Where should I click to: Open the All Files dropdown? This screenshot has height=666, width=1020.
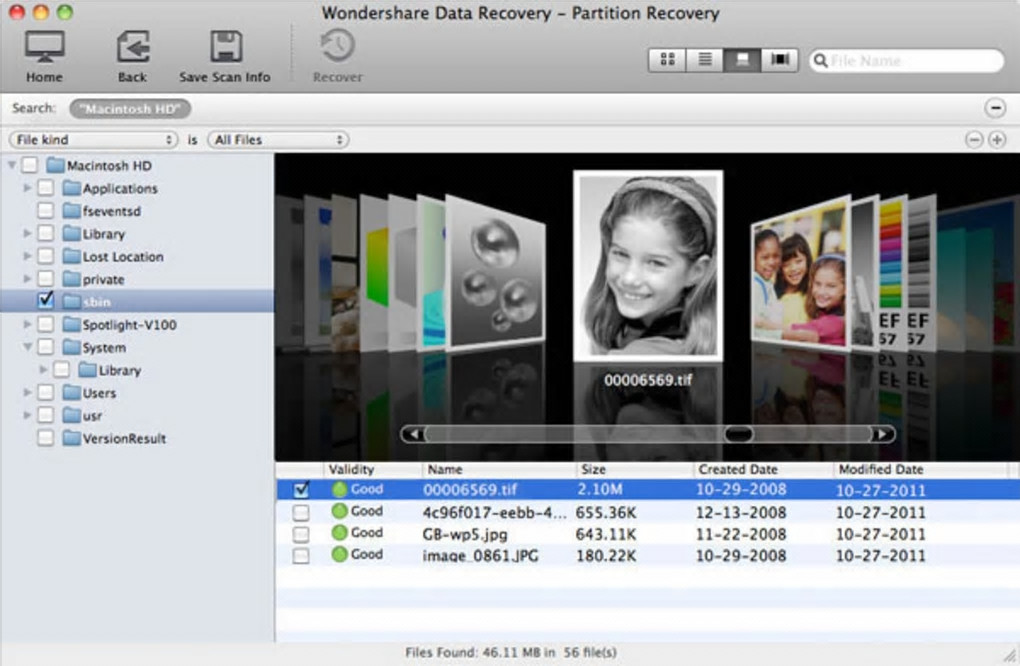click(278, 140)
